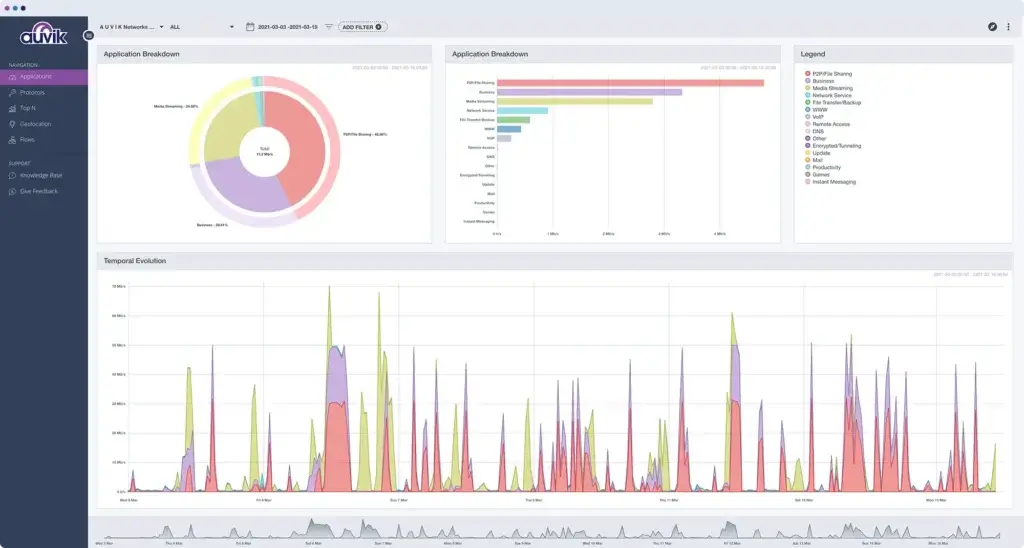
Task: Click the Update legend color dot
Action: (x=808, y=153)
